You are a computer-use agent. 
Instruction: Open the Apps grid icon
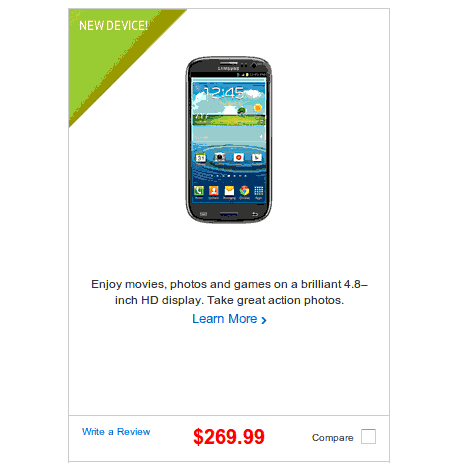[x=259, y=191]
